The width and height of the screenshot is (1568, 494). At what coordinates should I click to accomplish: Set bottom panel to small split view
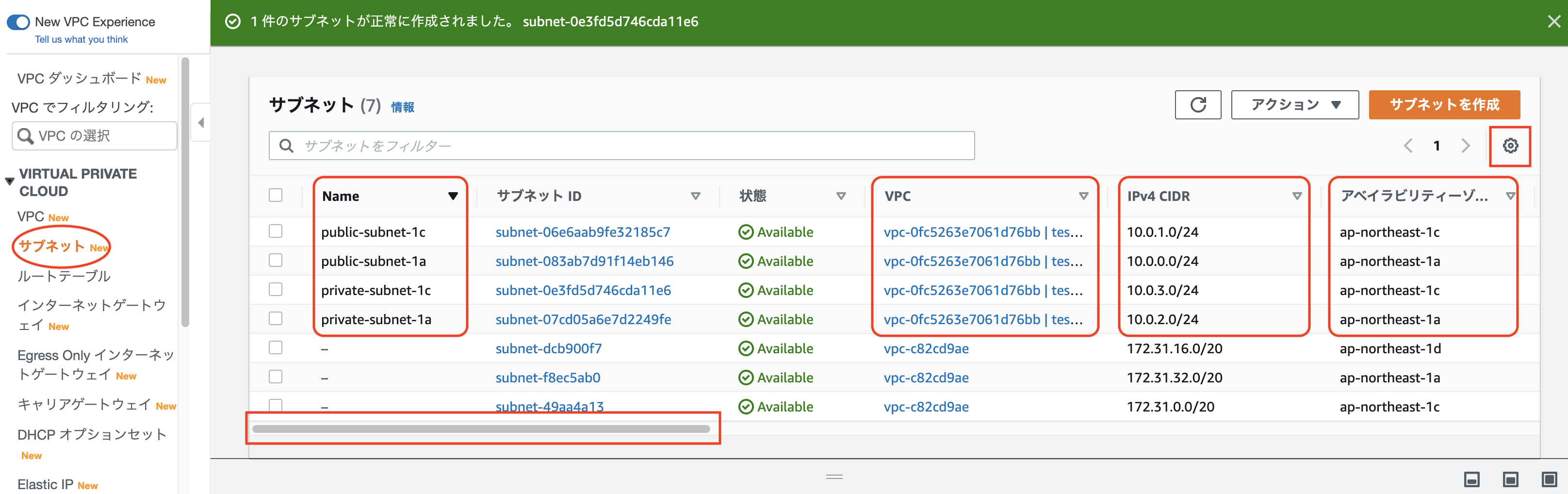[1471, 479]
